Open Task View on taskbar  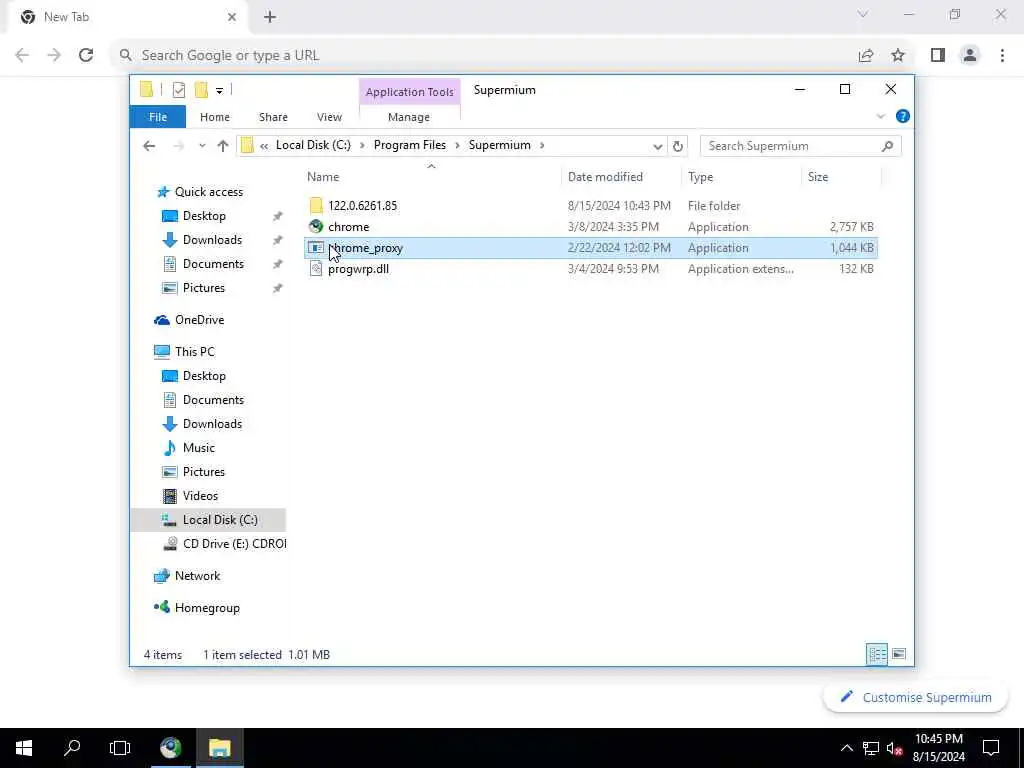120,748
